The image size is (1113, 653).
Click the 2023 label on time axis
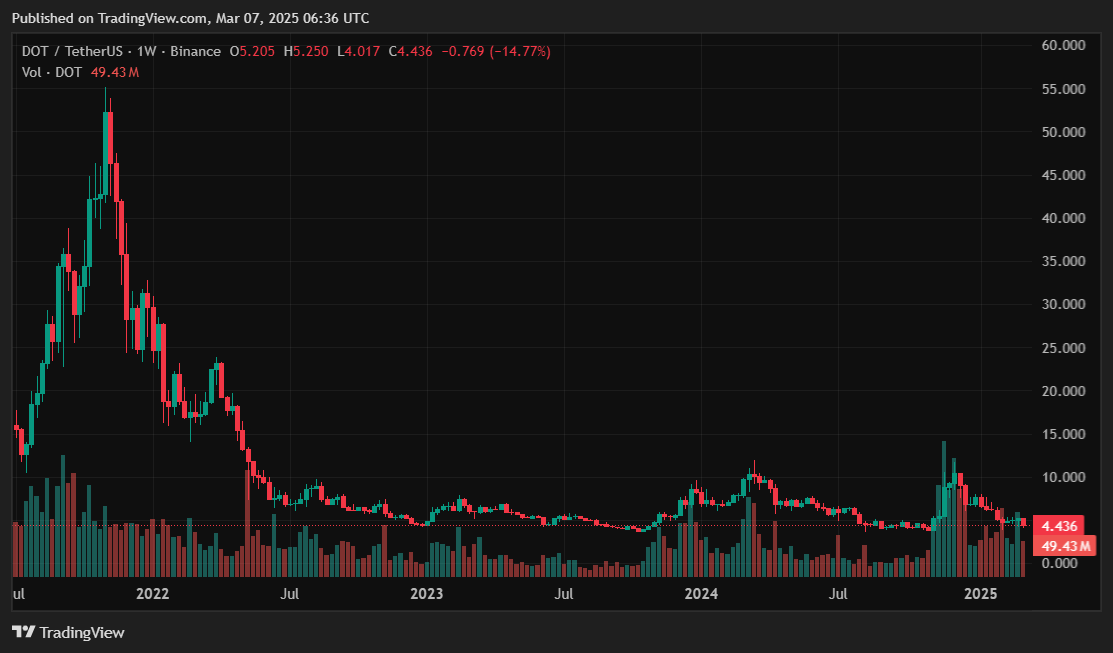click(x=426, y=594)
